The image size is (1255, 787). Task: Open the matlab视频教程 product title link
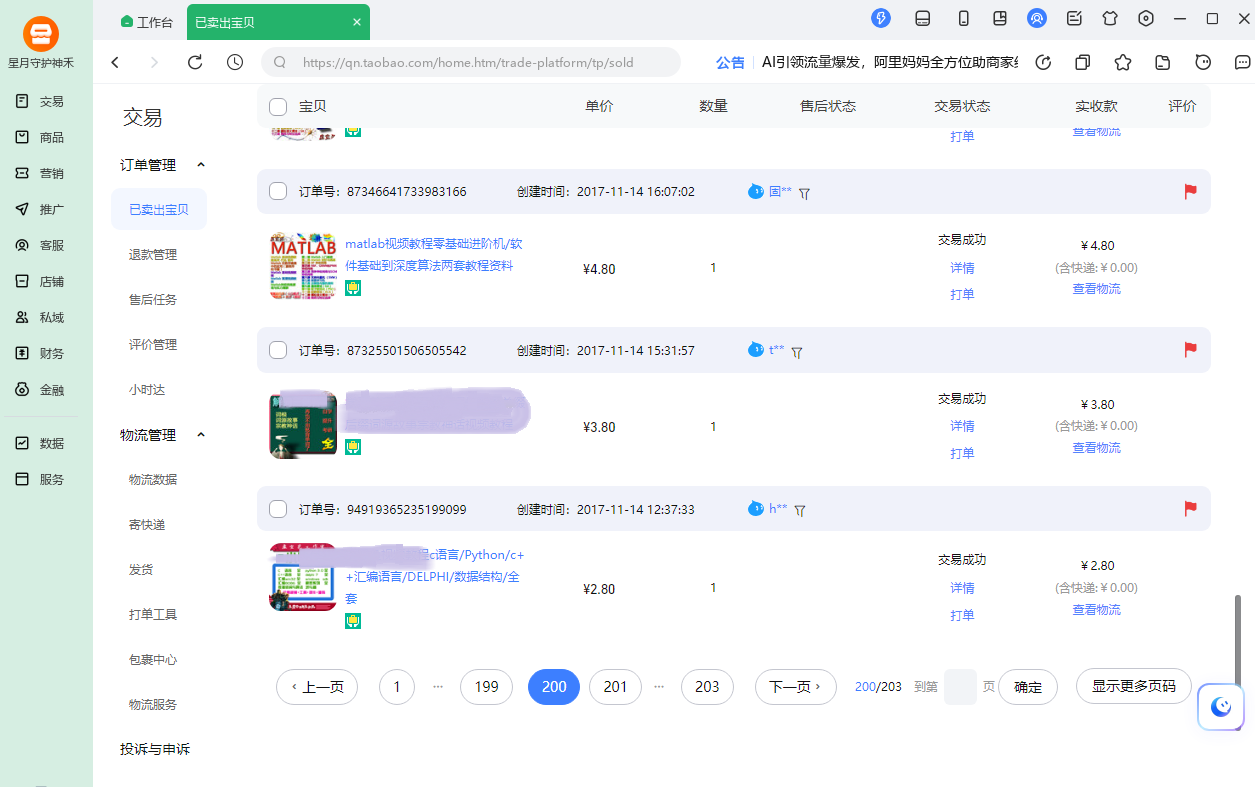[434, 255]
